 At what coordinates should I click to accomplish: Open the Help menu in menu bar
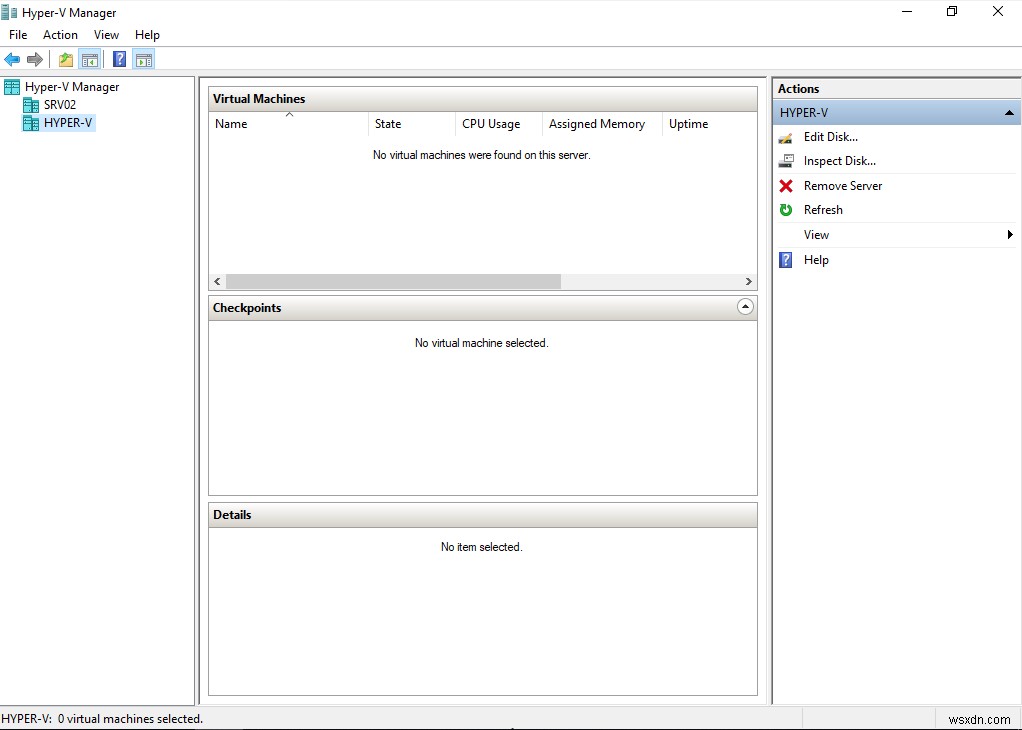(147, 35)
